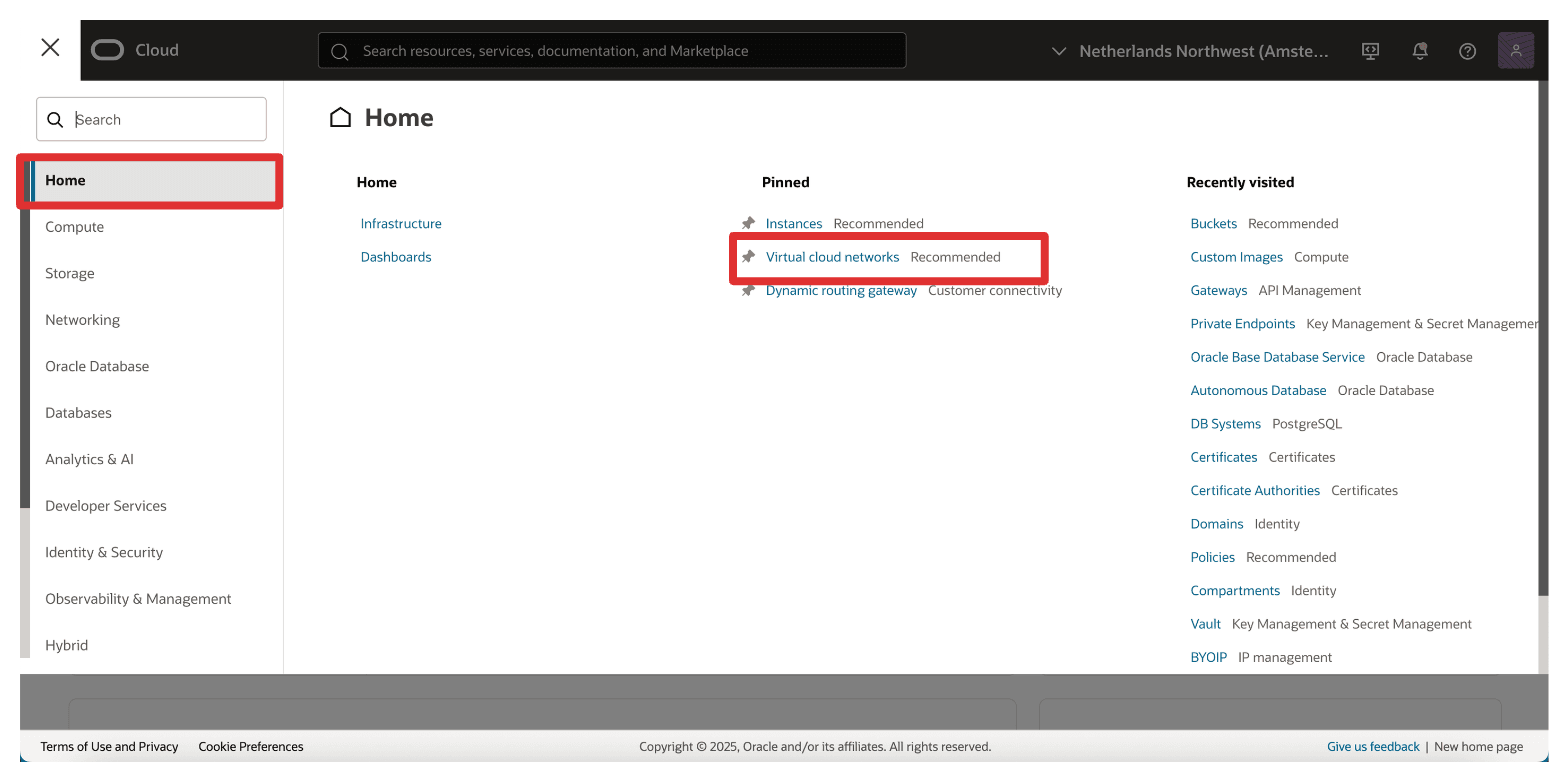Click the top Search resources, services, documentation field
This screenshot has width=1568, height=782.
(612, 50)
